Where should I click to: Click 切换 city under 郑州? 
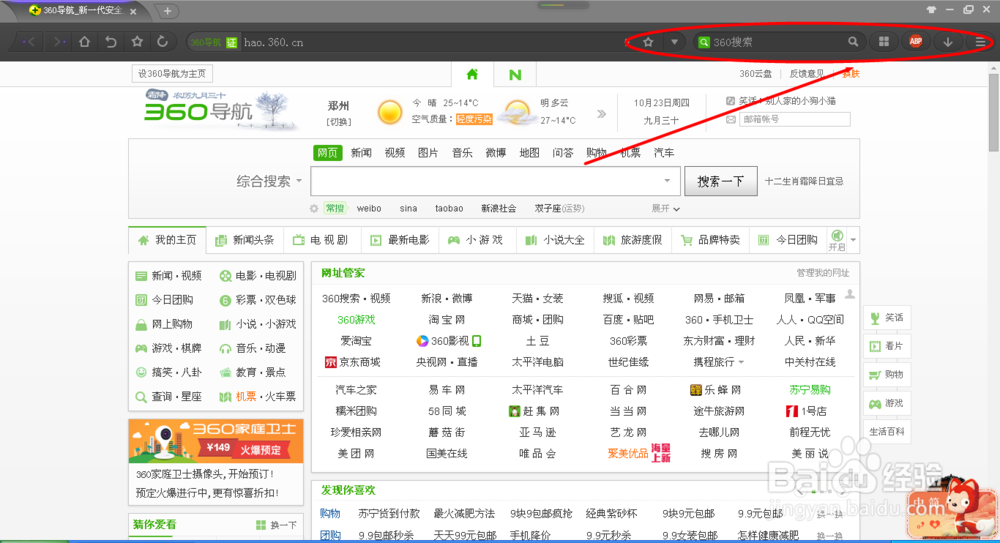tap(339, 122)
